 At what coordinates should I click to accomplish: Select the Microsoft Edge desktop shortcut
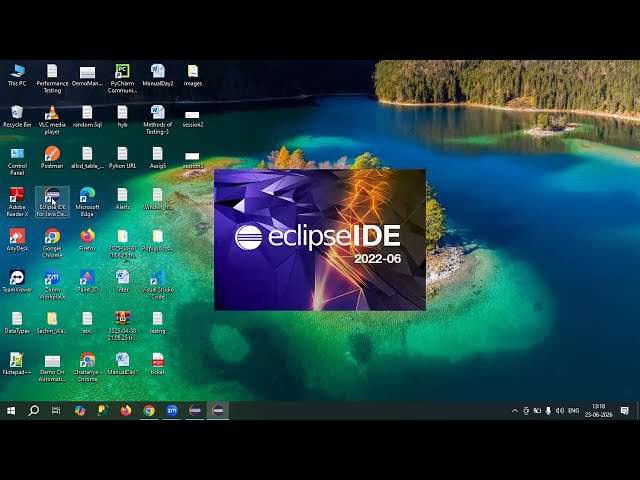[x=87, y=202]
